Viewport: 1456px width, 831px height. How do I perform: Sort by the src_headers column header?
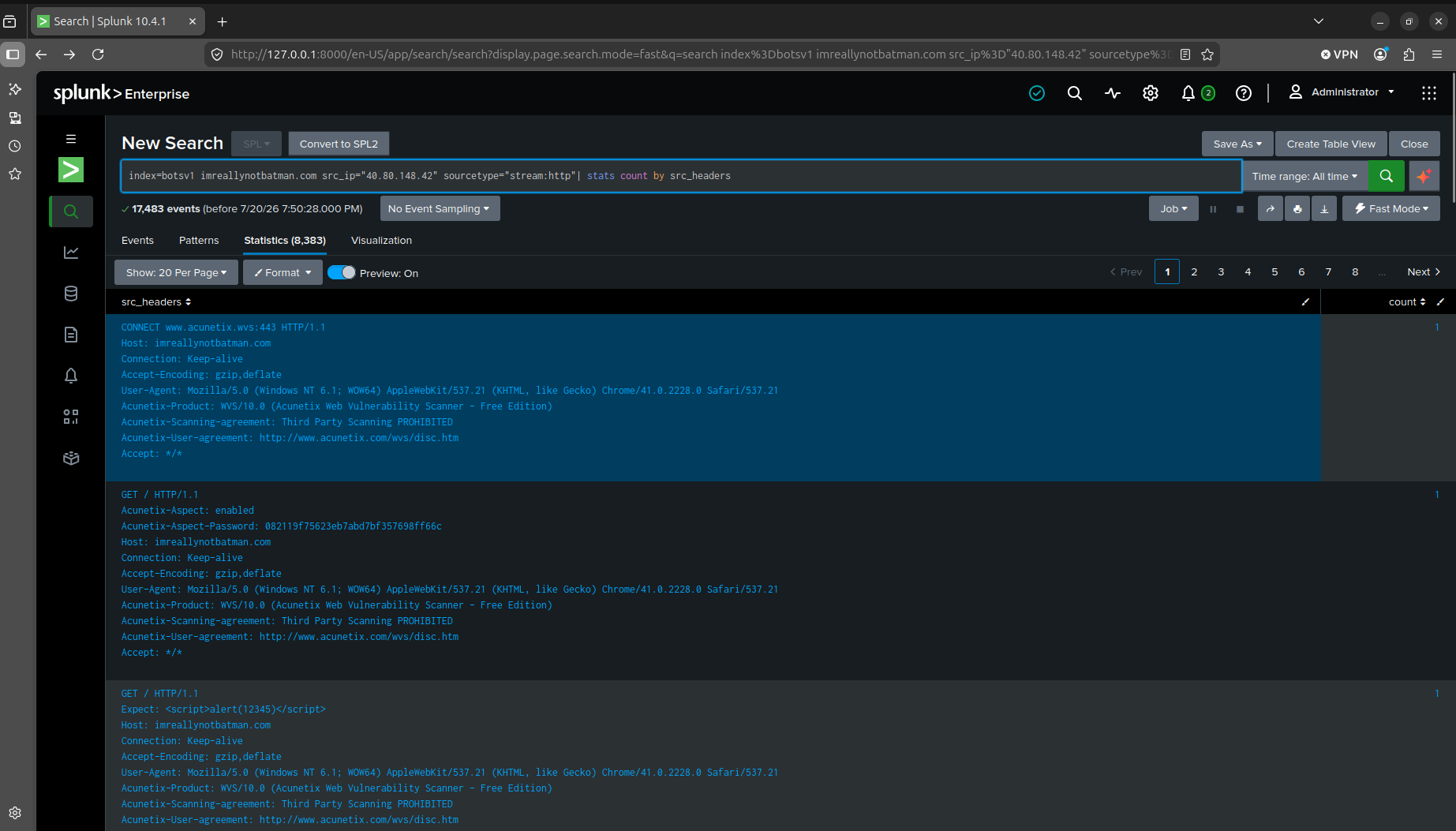[156, 301]
